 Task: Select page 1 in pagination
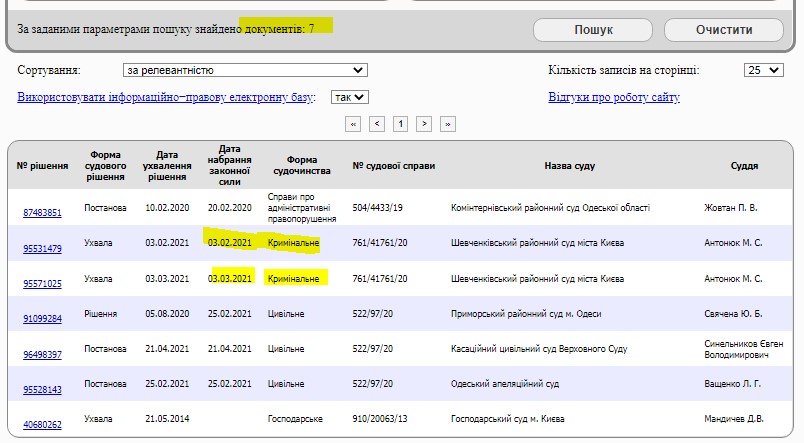click(x=401, y=124)
